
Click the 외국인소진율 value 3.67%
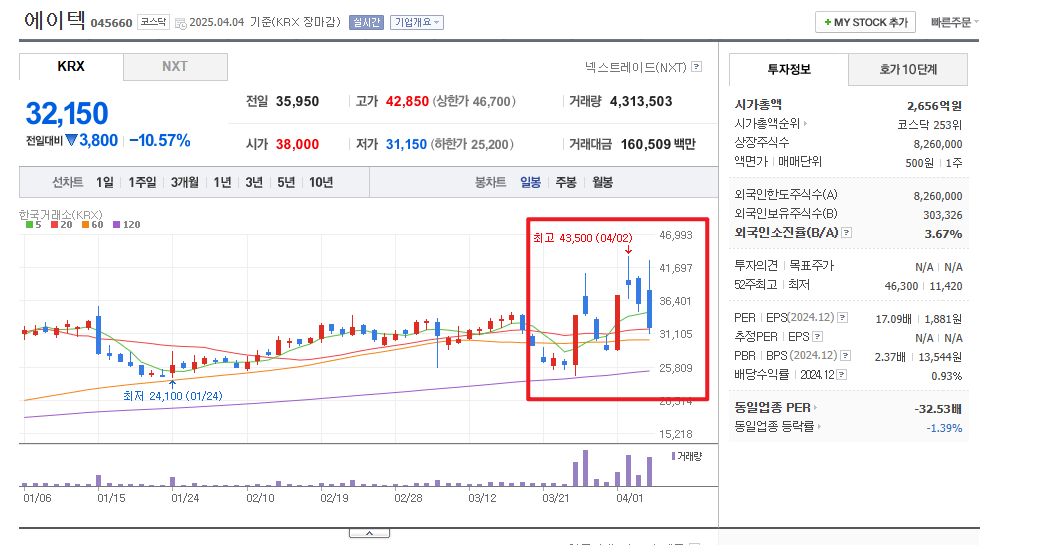coord(943,233)
